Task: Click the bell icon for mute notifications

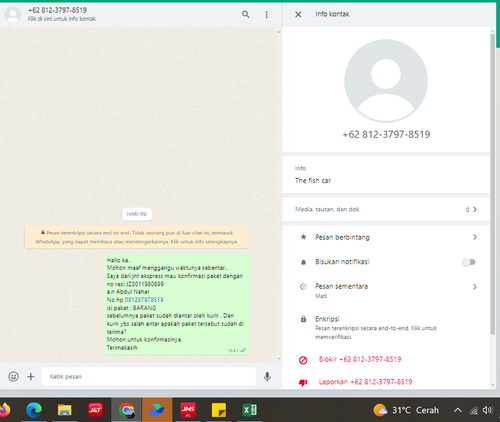Action: tap(303, 262)
